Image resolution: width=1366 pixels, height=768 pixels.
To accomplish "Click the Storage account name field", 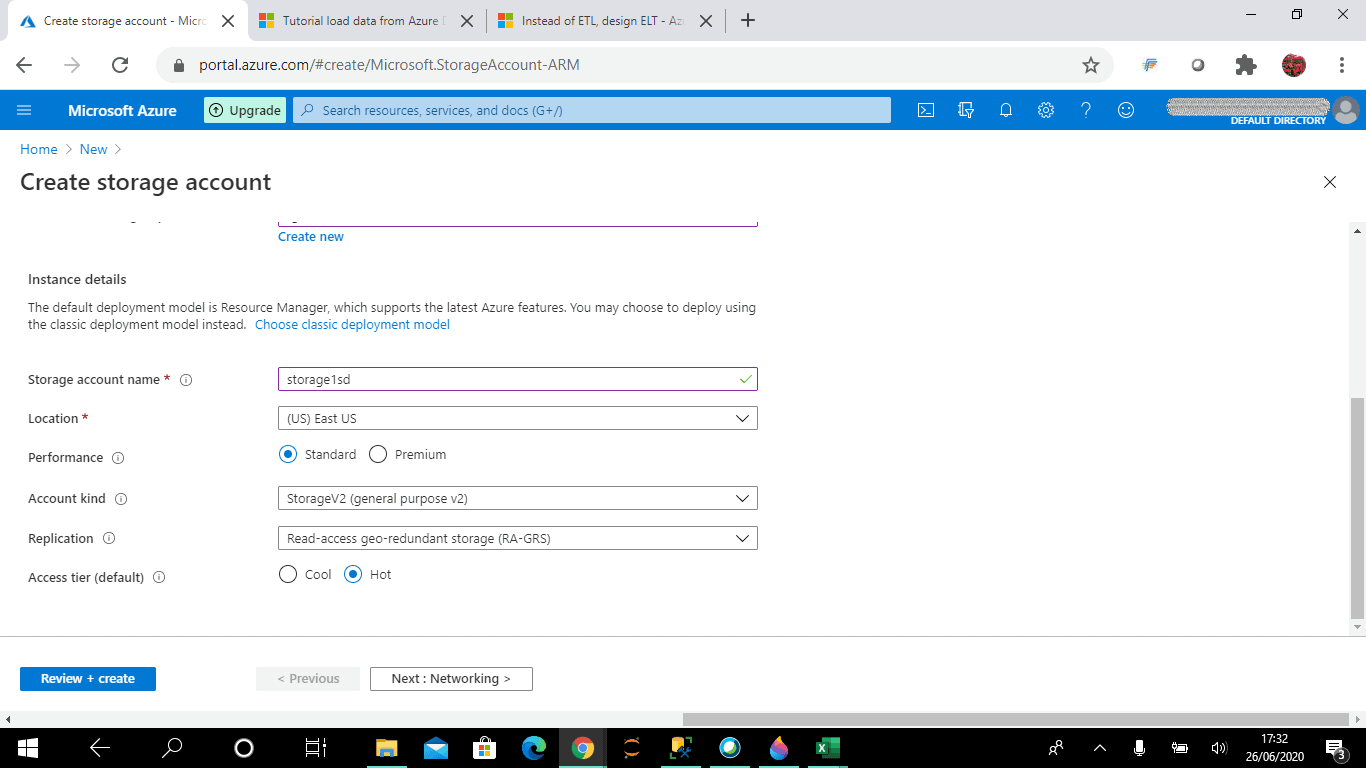I will coord(517,379).
